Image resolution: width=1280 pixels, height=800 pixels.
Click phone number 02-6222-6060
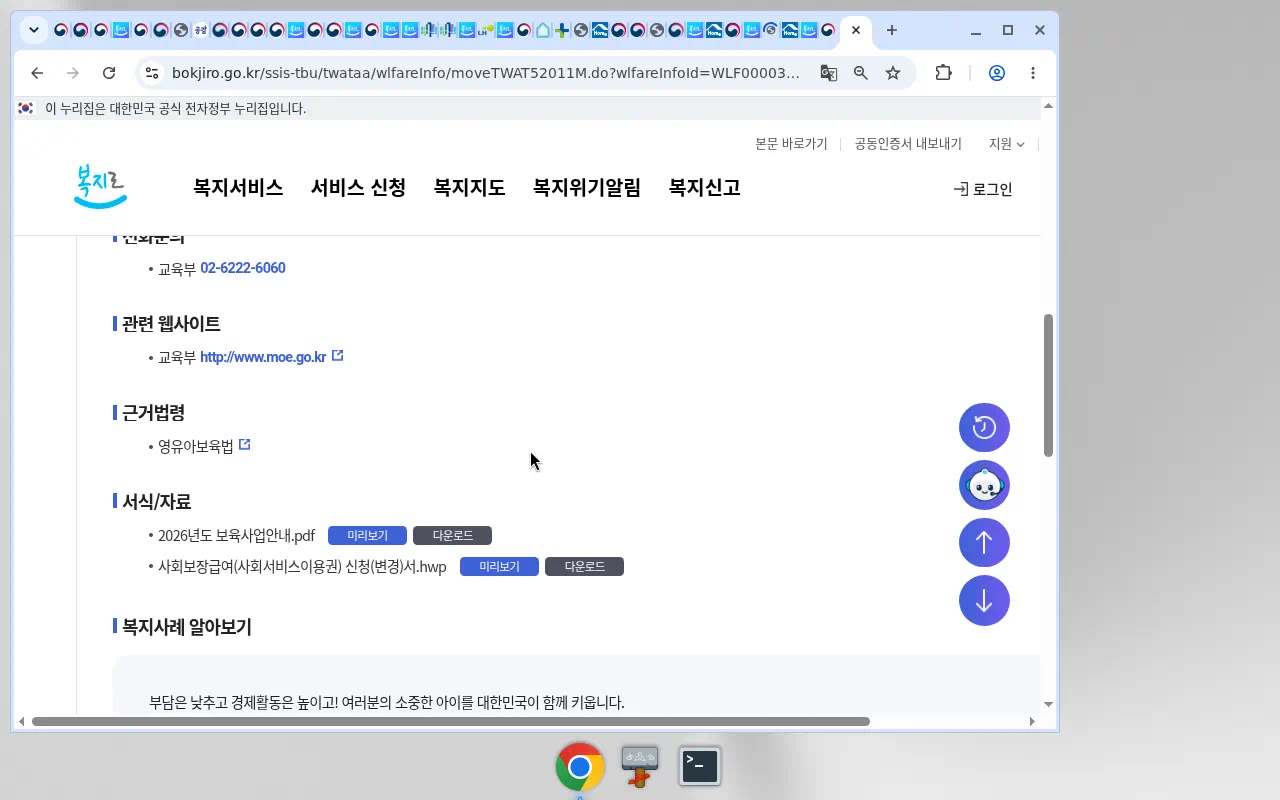pos(243,268)
